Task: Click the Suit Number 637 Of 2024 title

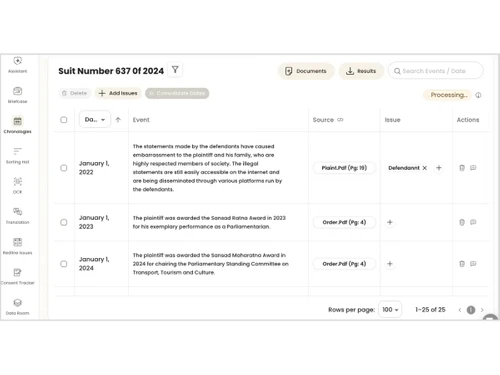Action: 111,71
